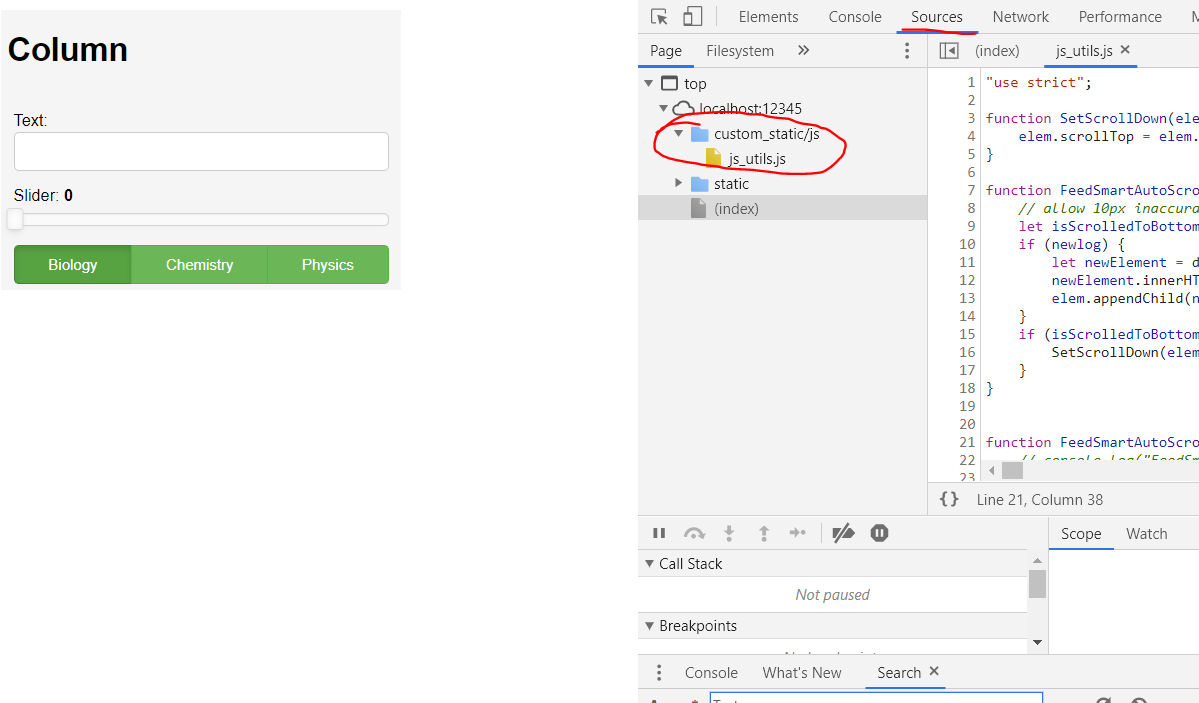Click the step out of current function icon

(x=764, y=532)
